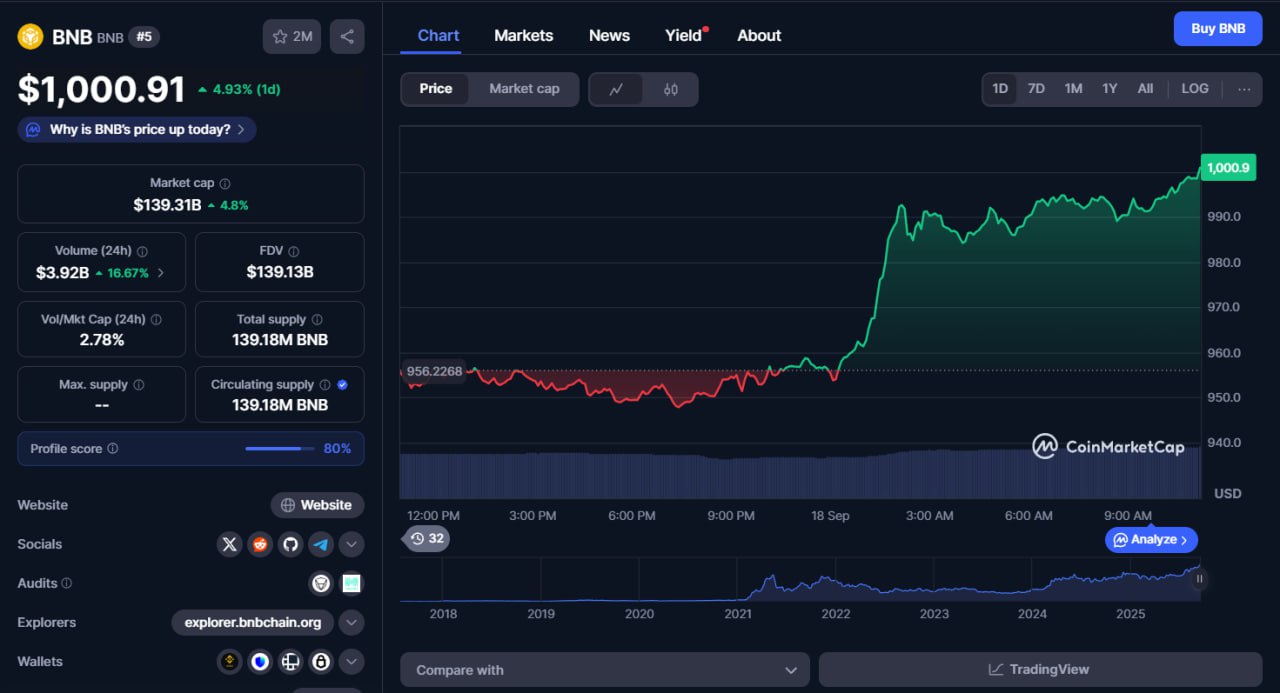Click the Circulating supply info icon

[x=324, y=385]
